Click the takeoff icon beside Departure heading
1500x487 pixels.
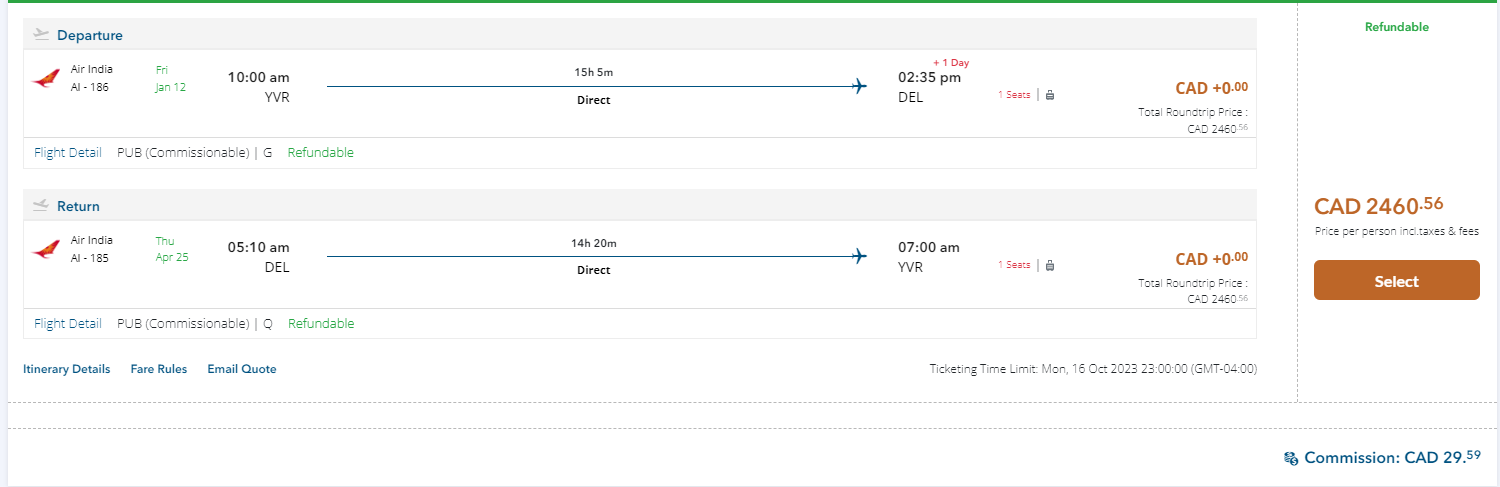(41, 35)
